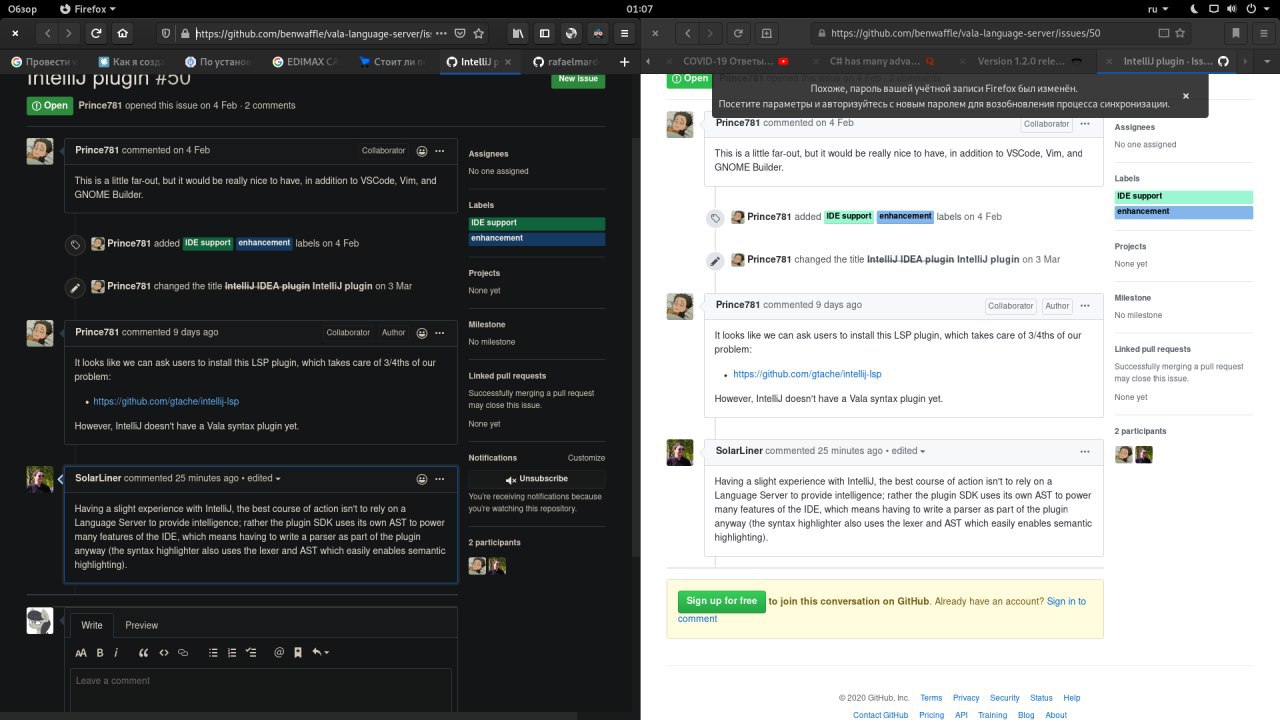Open options on SolarLiner comment, right window

(x=1085, y=451)
